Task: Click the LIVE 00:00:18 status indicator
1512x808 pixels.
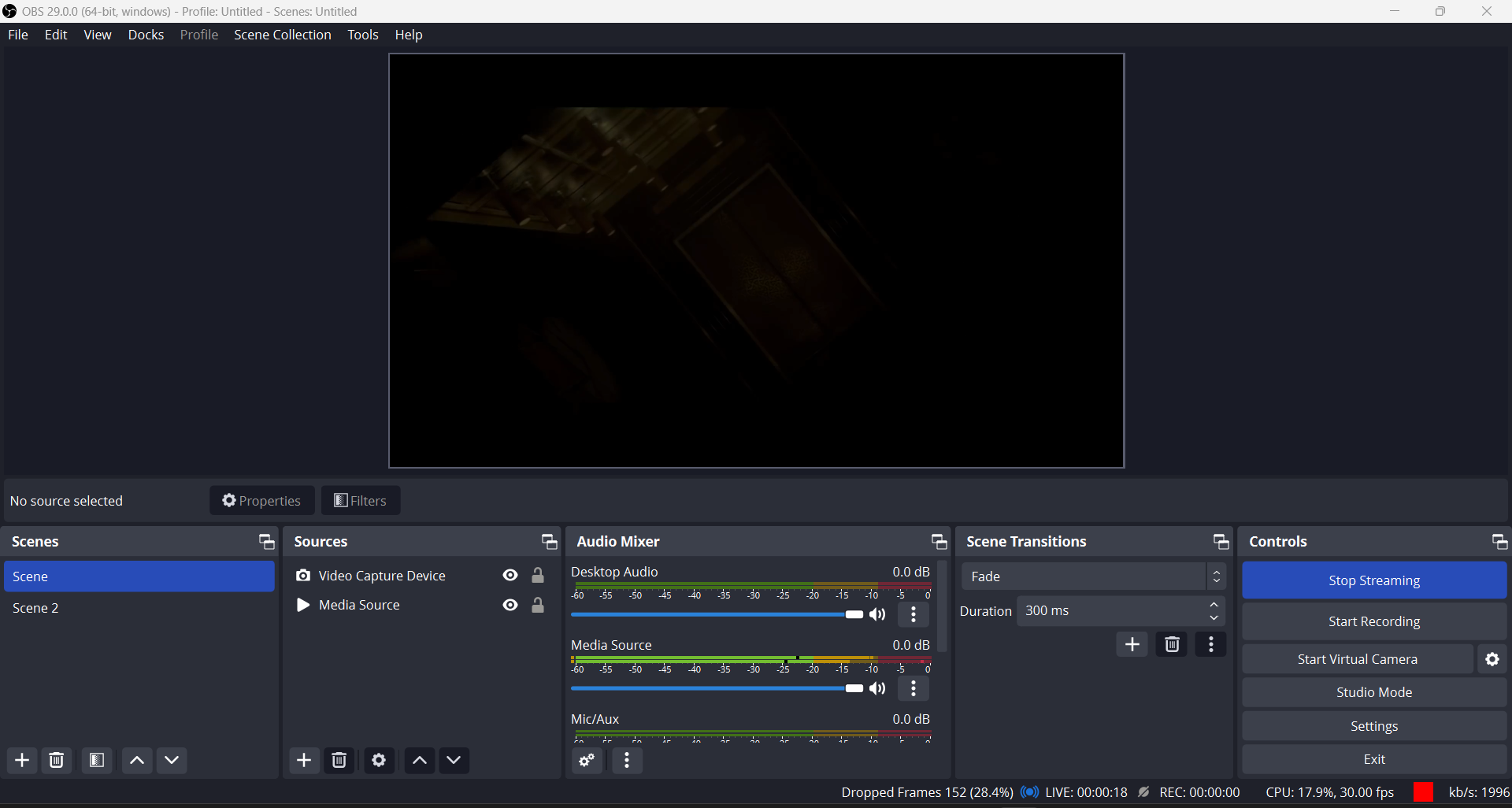Action: click(x=1074, y=792)
